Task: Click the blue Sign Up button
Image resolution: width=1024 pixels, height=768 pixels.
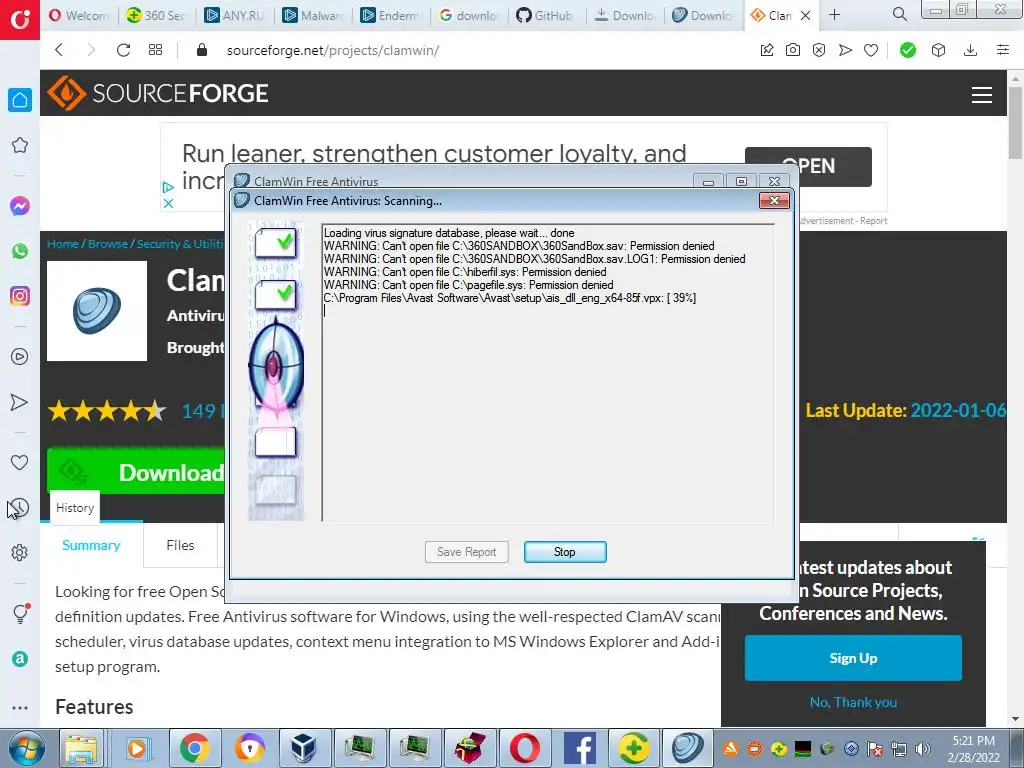Action: point(853,658)
